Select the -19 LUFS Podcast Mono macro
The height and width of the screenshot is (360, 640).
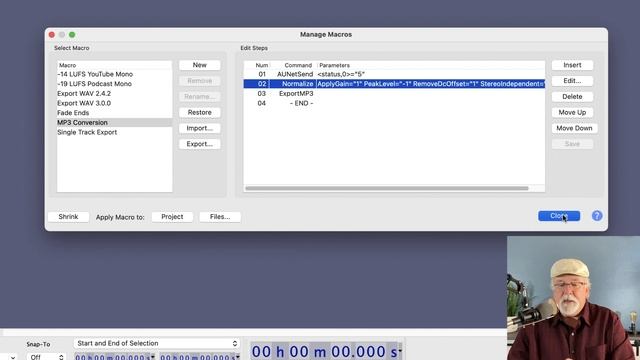point(114,84)
